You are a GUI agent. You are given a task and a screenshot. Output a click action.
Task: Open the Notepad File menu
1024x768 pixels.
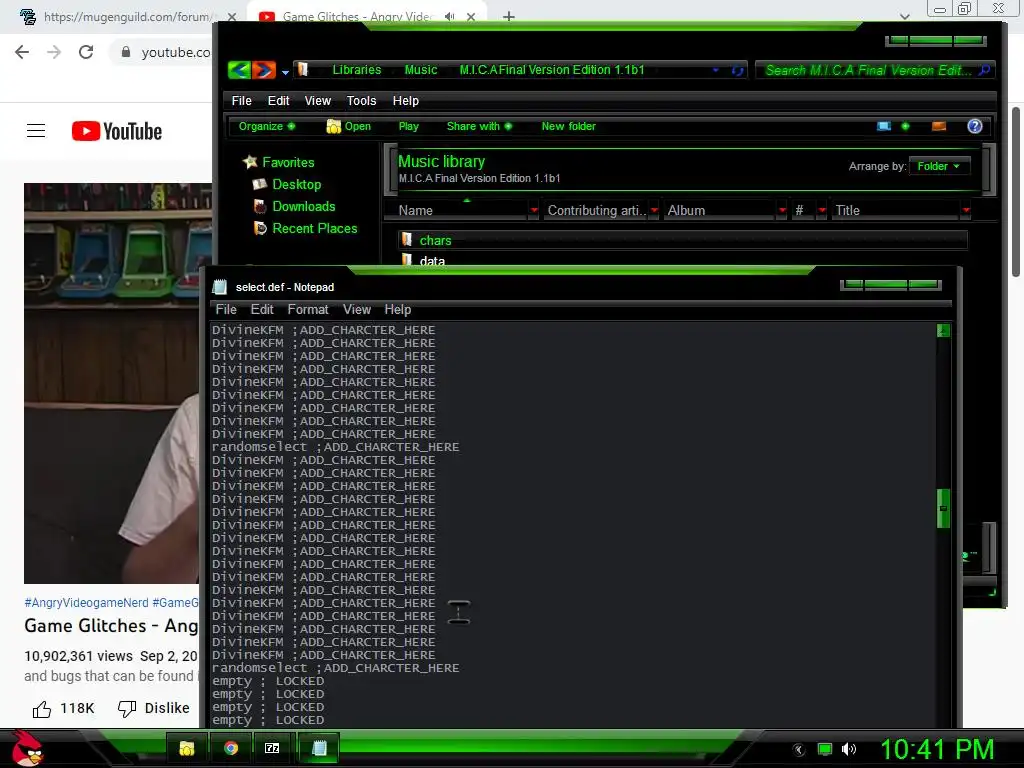point(226,310)
